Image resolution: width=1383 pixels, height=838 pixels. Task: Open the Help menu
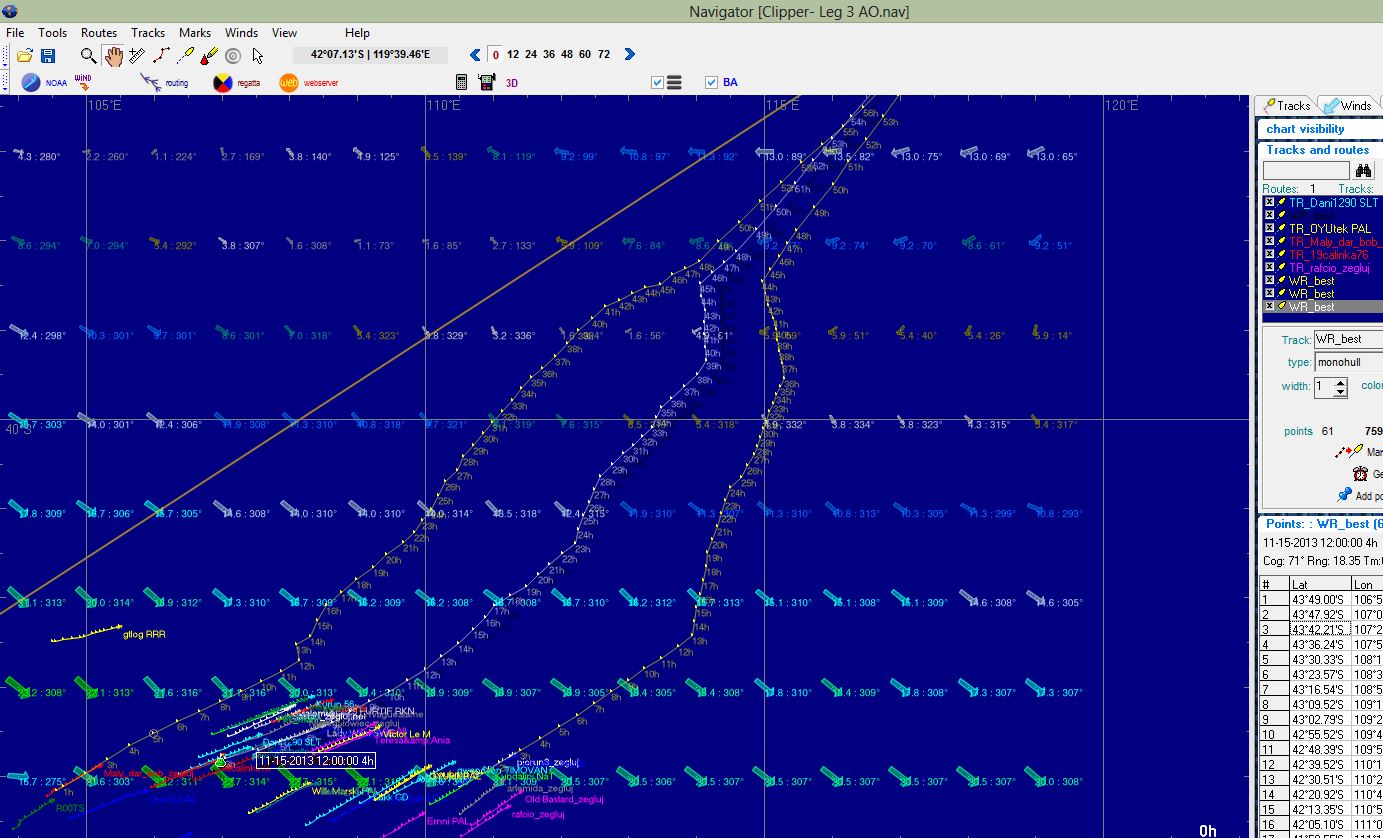click(x=357, y=33)
